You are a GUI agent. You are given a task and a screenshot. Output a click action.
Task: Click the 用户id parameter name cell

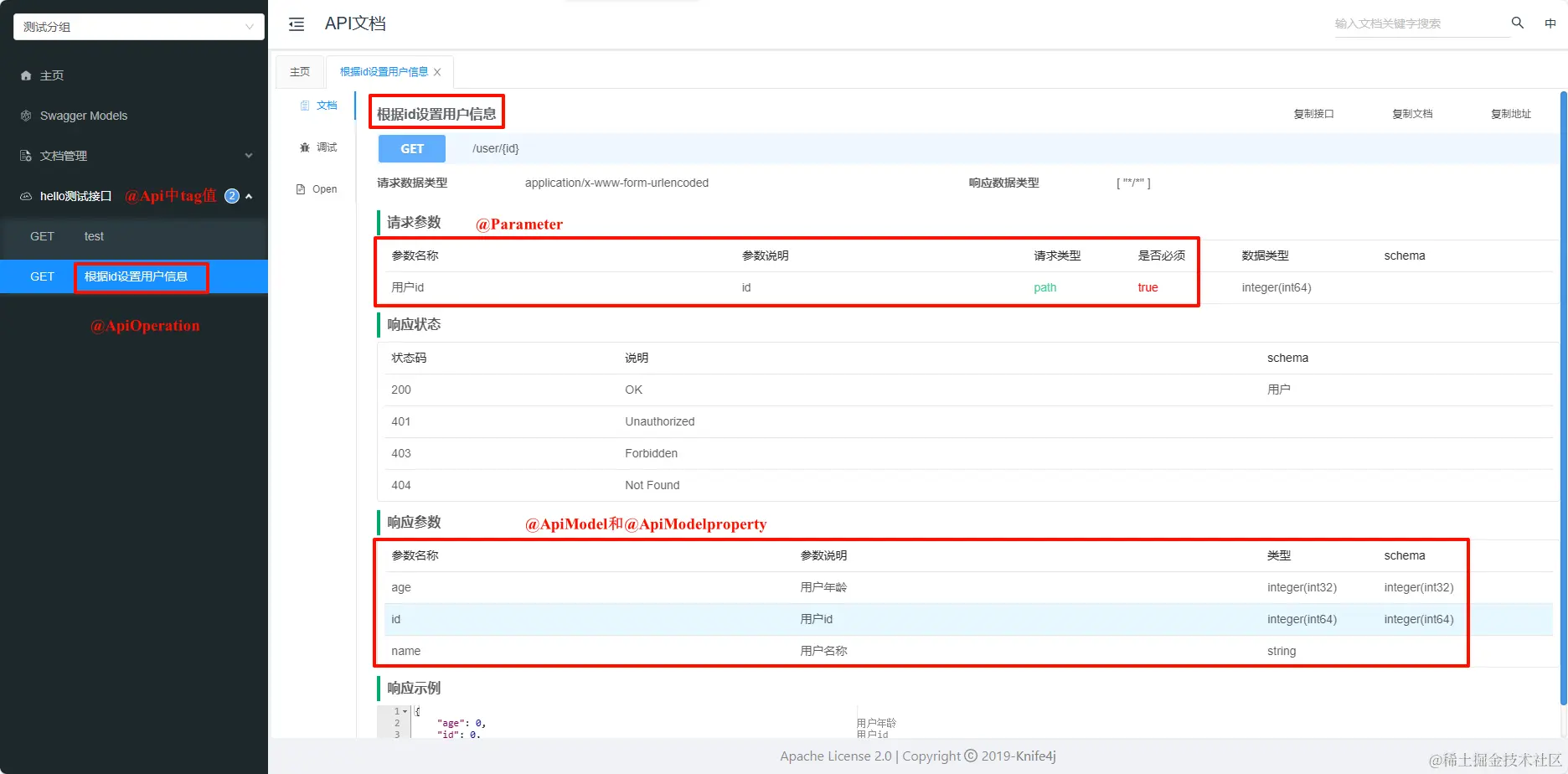point(408,287)
